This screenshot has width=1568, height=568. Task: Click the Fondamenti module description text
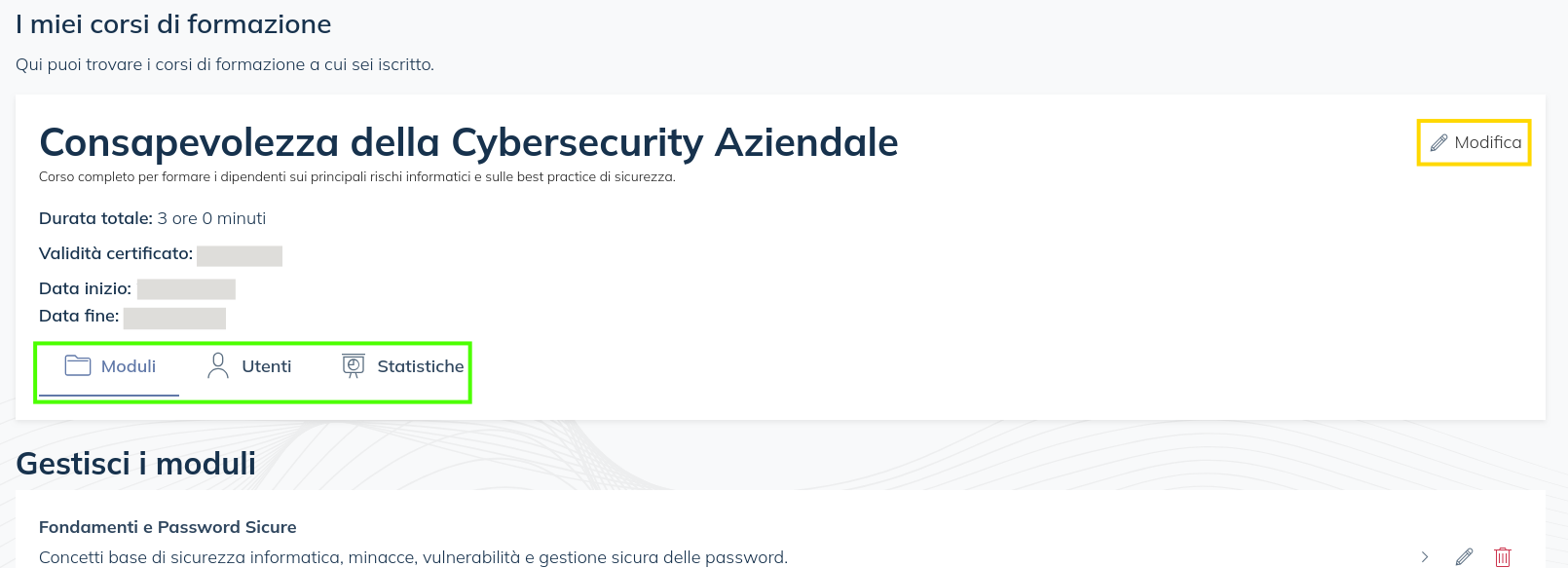tap(413, 557)
